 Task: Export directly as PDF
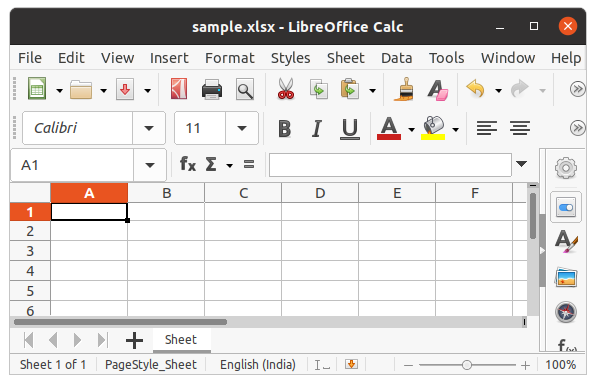[179, 89]
